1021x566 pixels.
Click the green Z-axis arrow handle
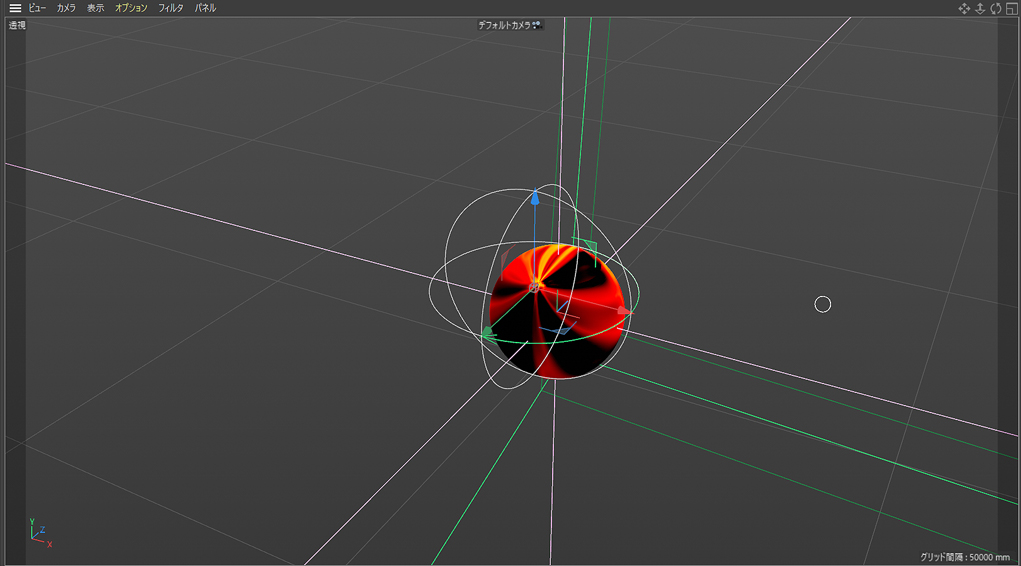coord(488,332)
